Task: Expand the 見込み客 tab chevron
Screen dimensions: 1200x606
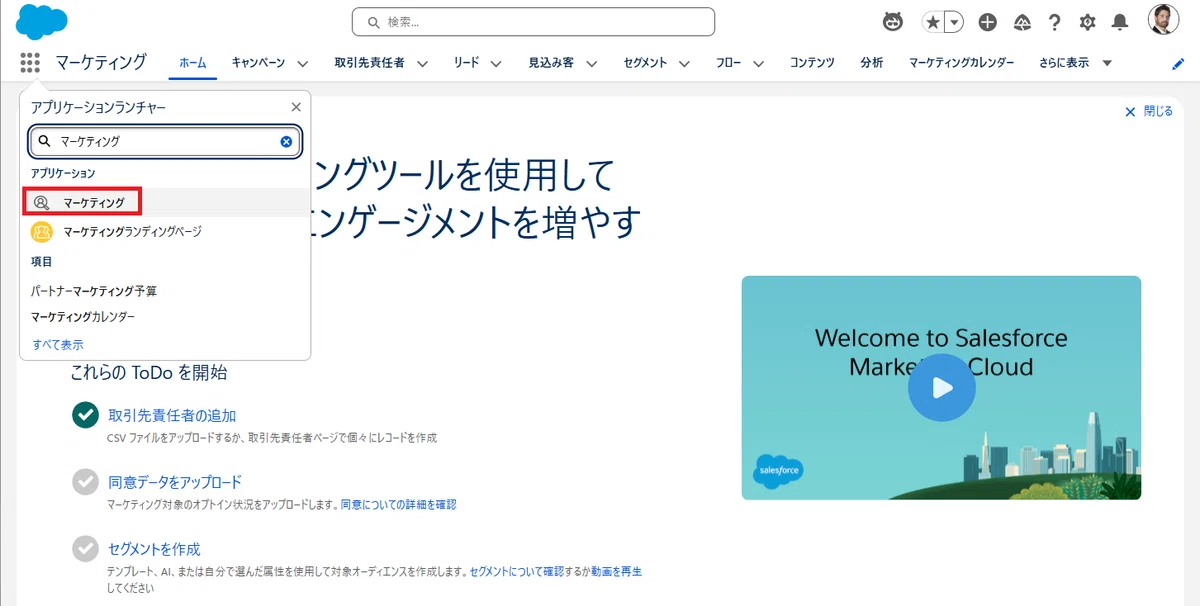Action: tap(592, 64)
